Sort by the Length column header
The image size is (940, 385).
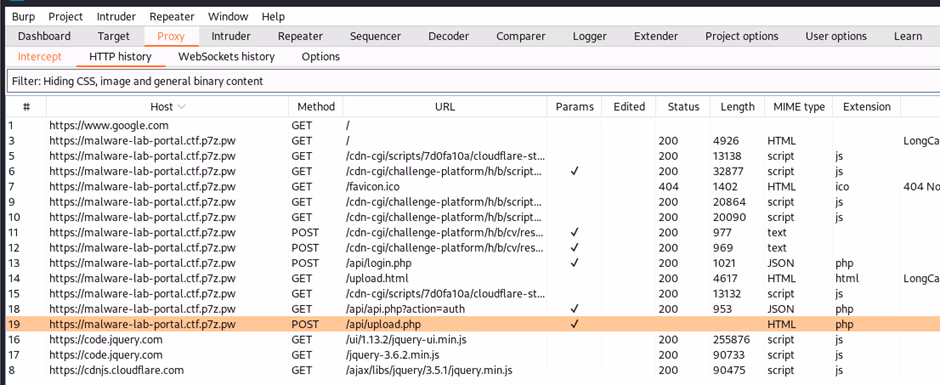click(x=737, y=107)
